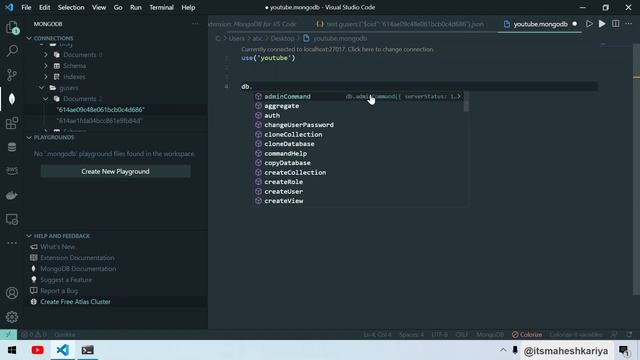Switch to the gusers JSON document tab
640x360 pixels.
click(x=401, y=24)
